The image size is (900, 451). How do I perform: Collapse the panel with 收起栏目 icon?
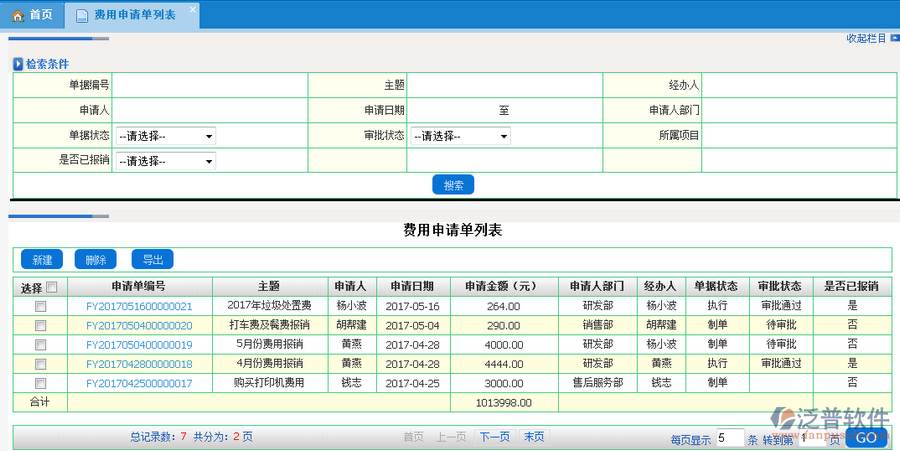coord(892,38)
